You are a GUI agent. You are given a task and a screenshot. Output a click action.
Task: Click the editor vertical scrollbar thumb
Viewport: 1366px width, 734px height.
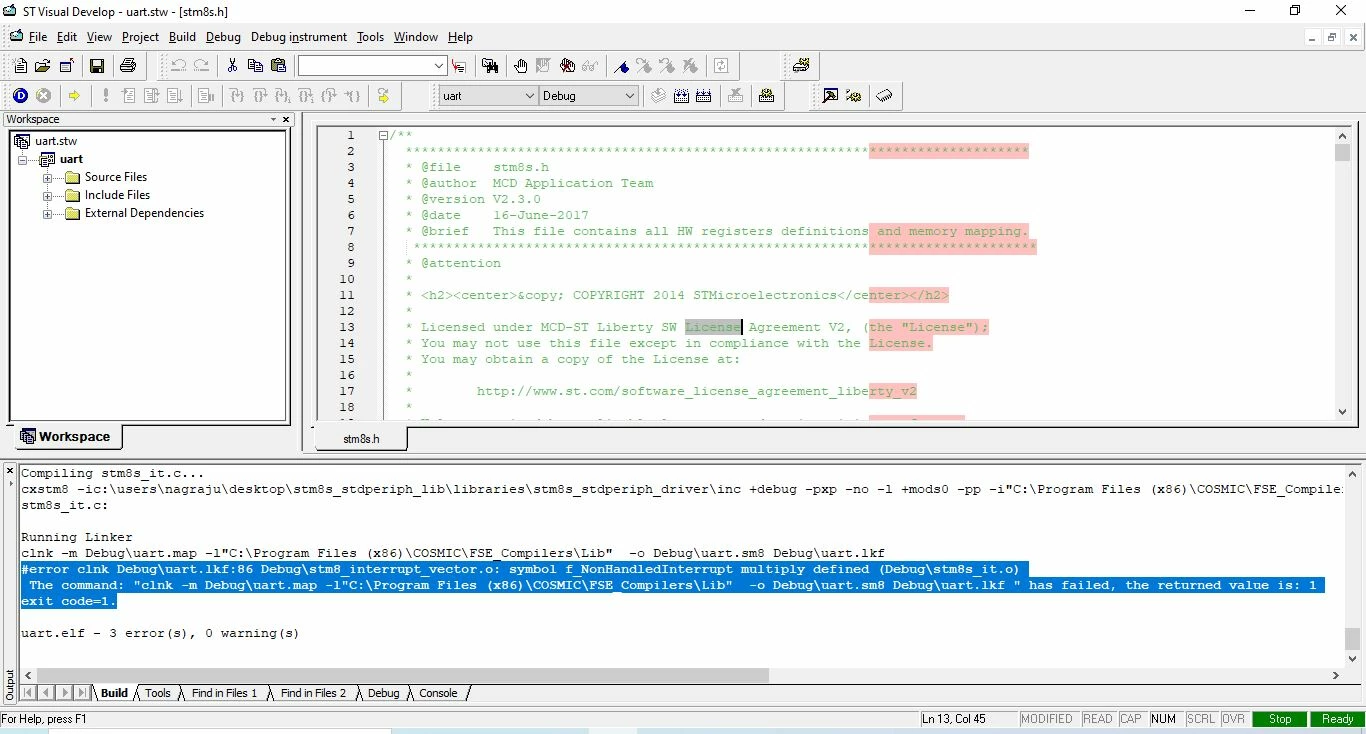click(1342, 152)
